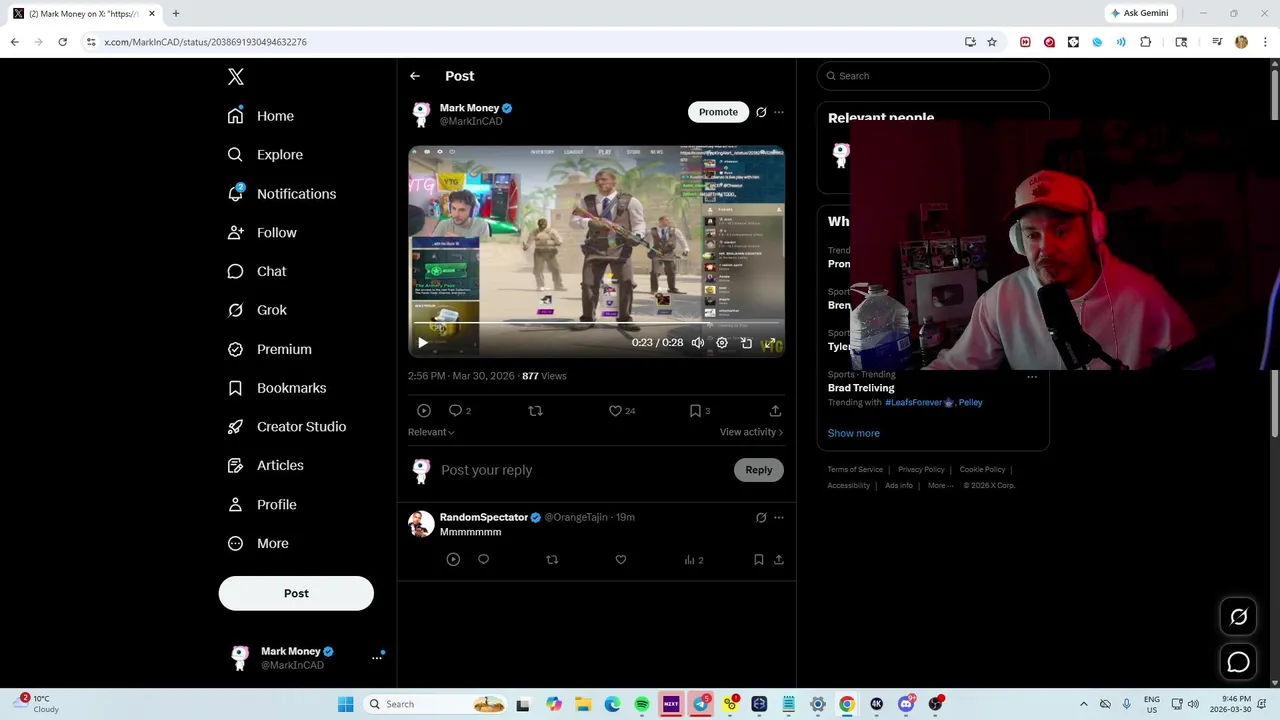Open more options on Mark Money's post

779,112
